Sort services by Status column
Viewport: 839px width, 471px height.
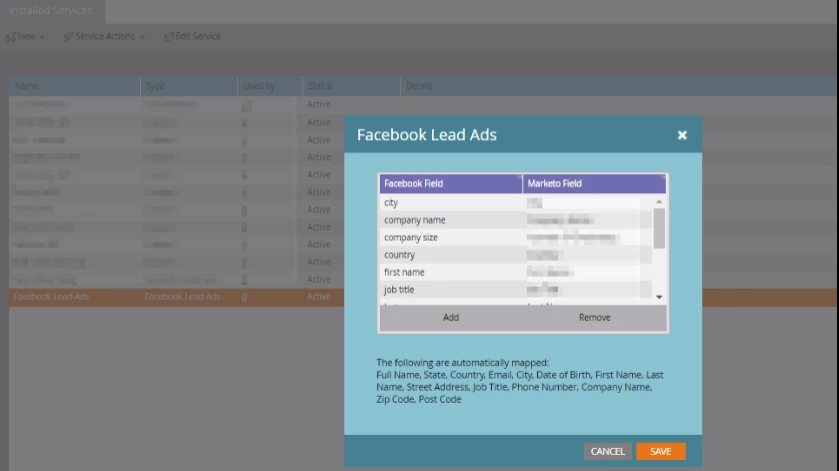pyautogui.click(x=351, y=86)
